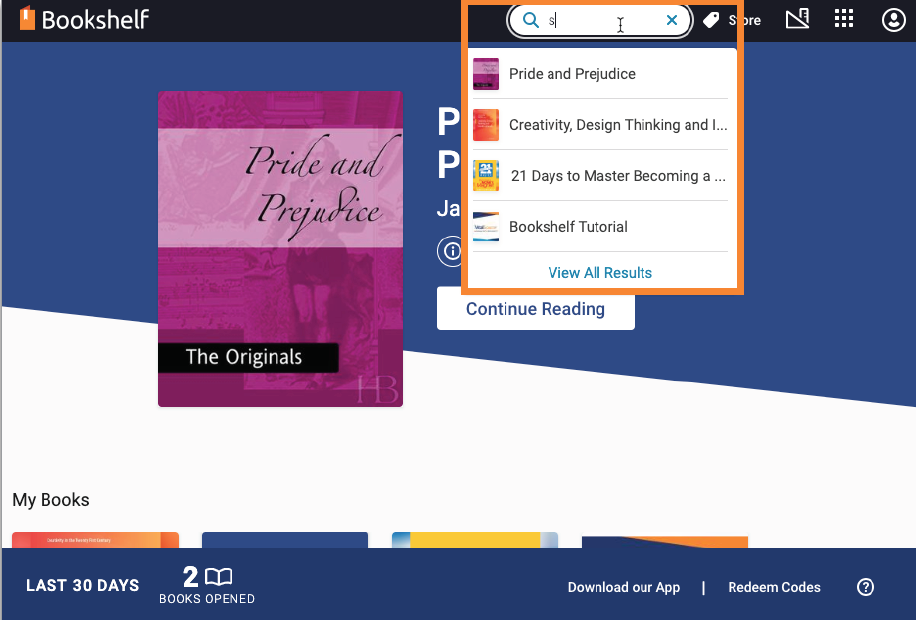Open Redeem Codes link
Image resolution: width=916 pixels, height=620 pixels.
pyautogui.click(x=774, y=587)
